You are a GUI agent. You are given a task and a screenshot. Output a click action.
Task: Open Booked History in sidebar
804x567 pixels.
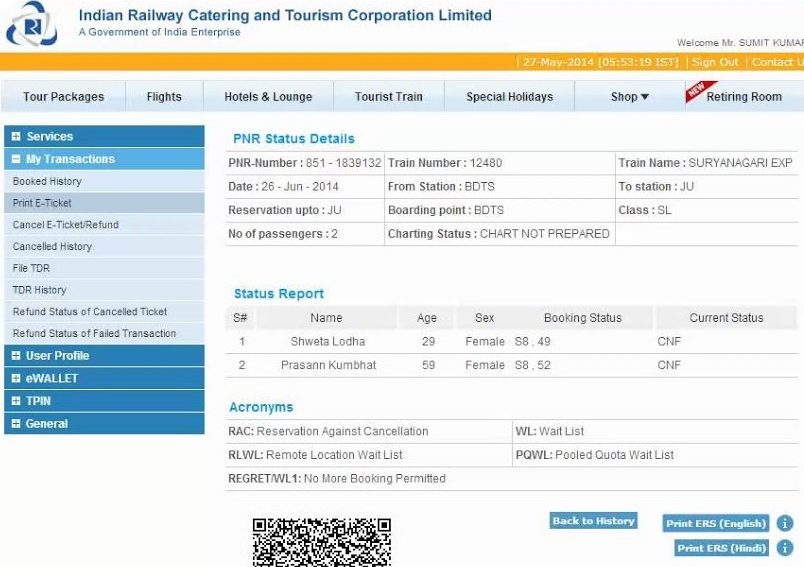pyautogui.click(x=104, y=181)
